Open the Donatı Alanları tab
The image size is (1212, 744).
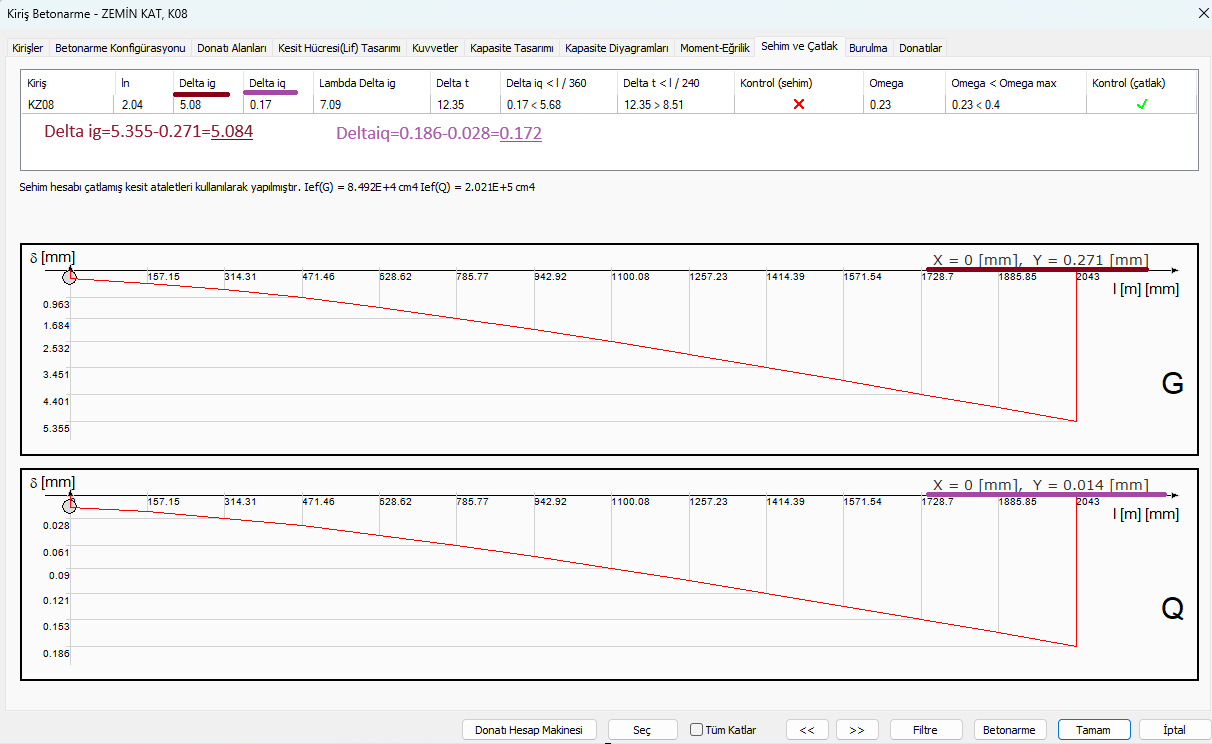[x=232, y=48]
